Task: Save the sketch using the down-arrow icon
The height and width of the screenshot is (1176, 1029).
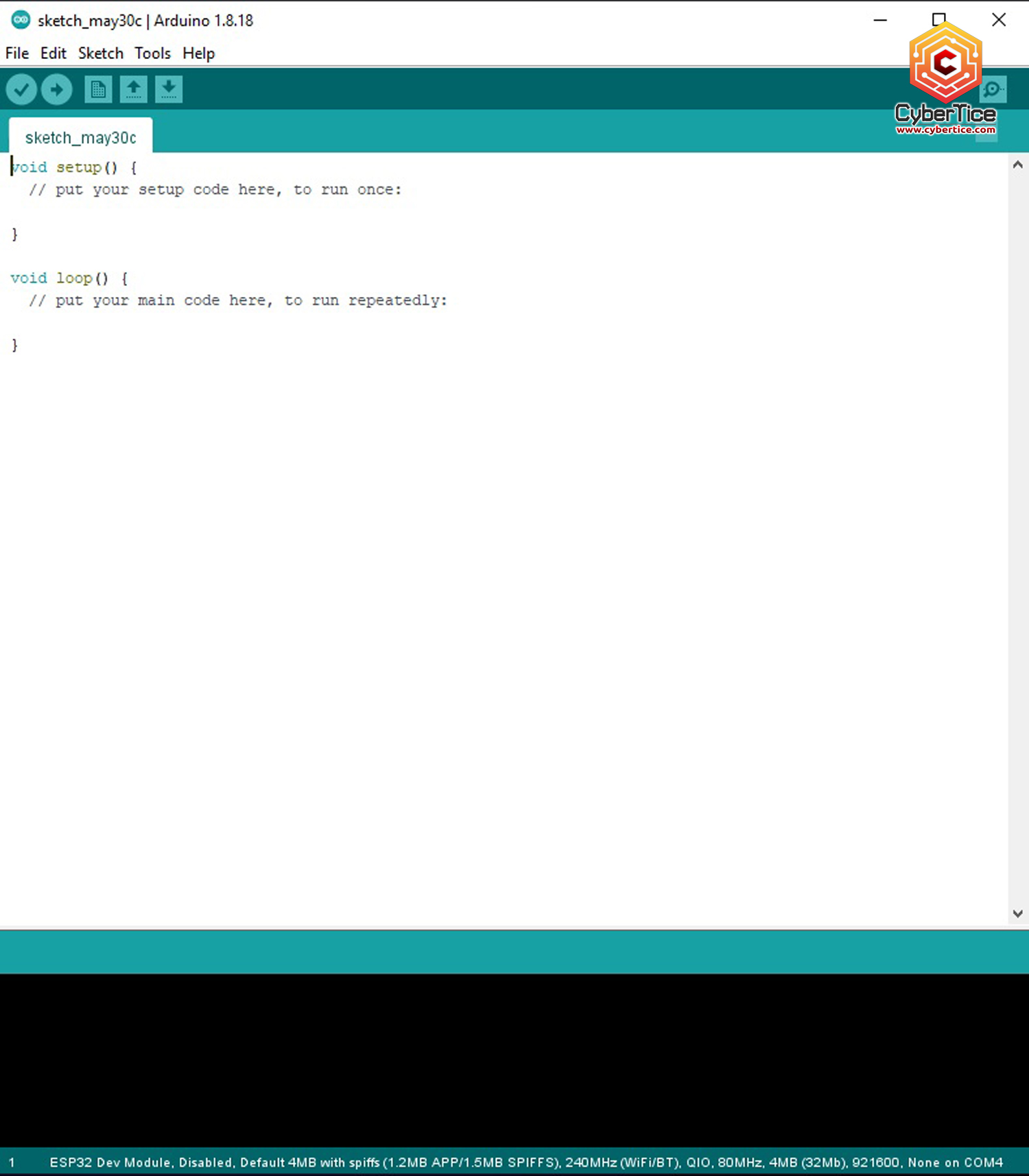Action: coord(169,90)
